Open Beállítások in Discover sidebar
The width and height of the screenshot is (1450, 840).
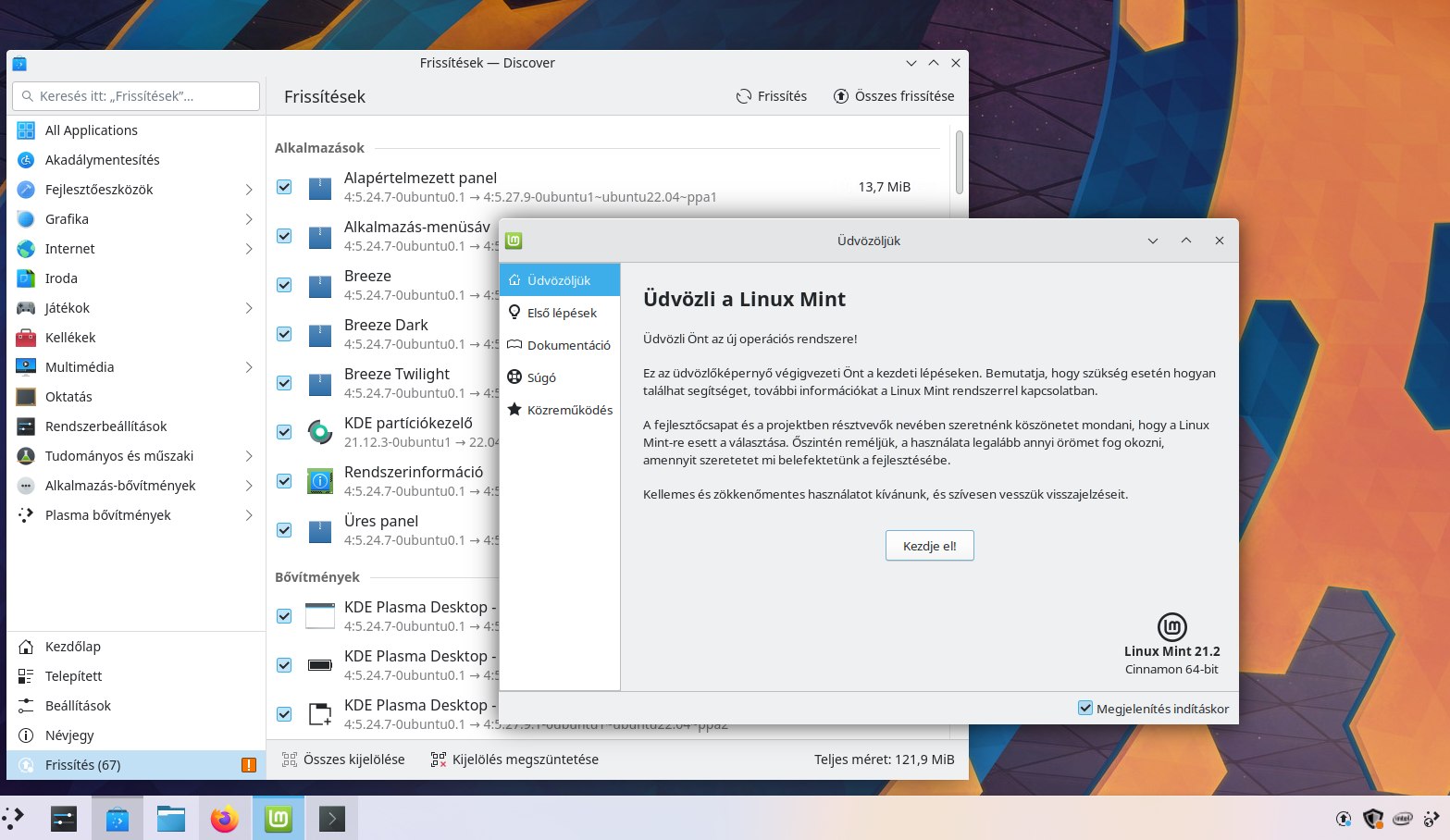136,706
